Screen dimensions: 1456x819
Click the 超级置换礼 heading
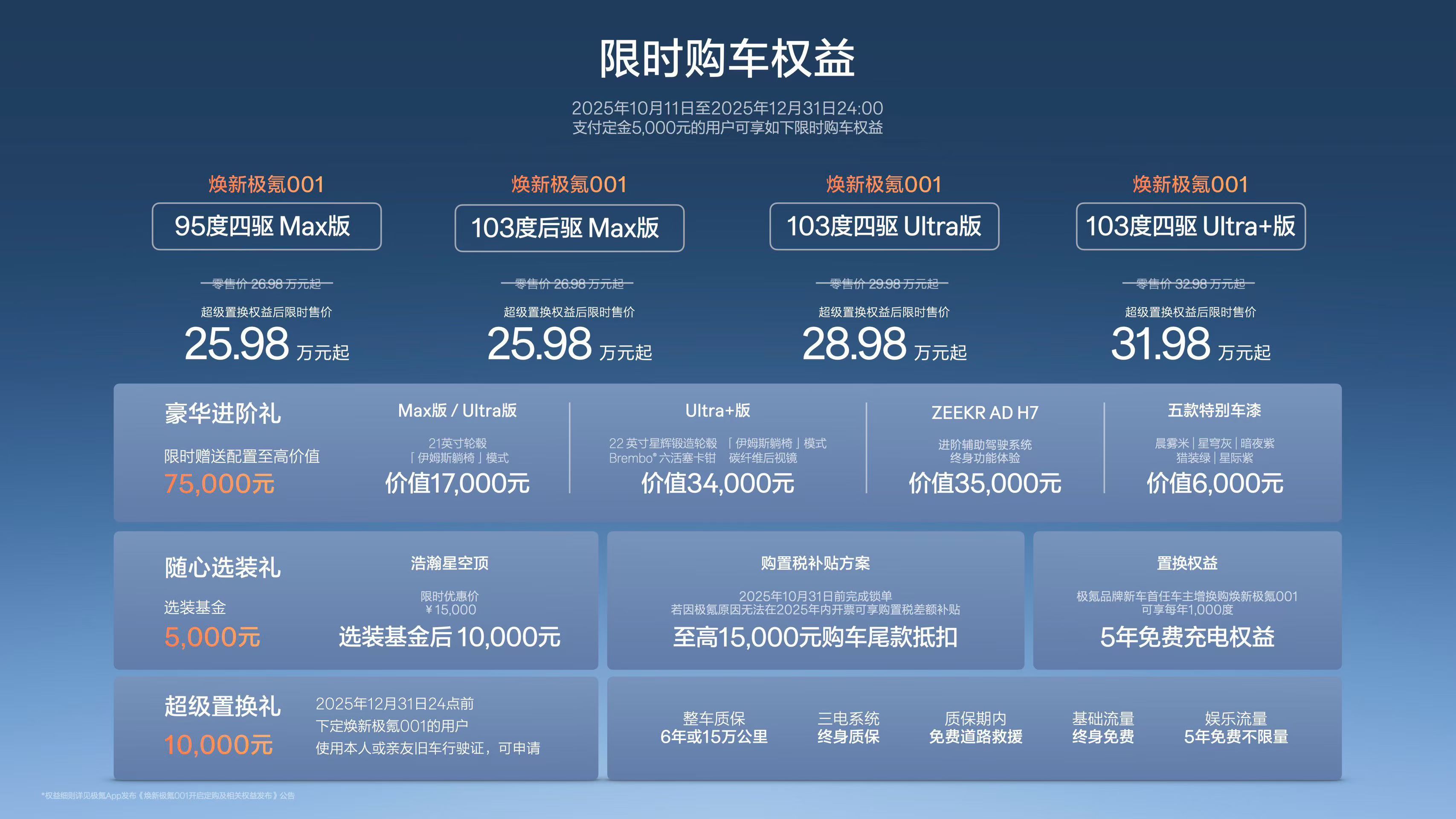[x=222, y=706]
